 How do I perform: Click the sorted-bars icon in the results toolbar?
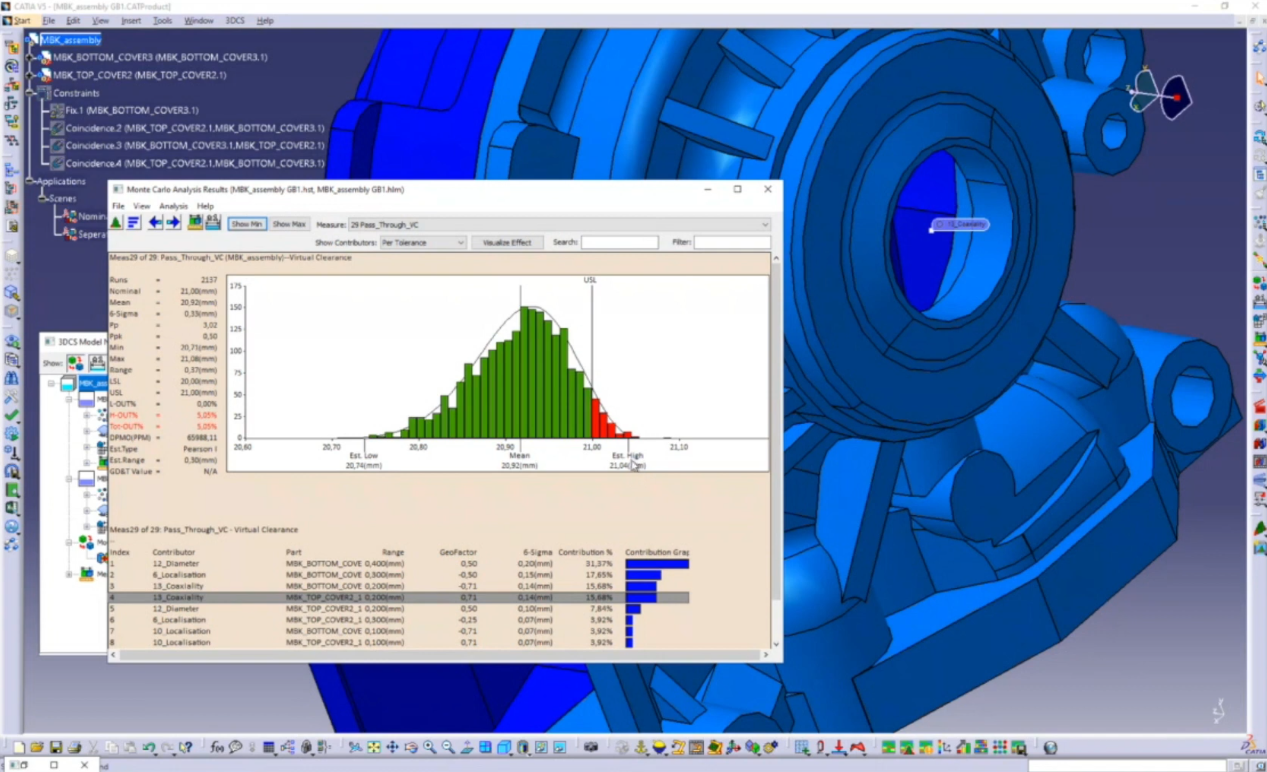point(133,223)
